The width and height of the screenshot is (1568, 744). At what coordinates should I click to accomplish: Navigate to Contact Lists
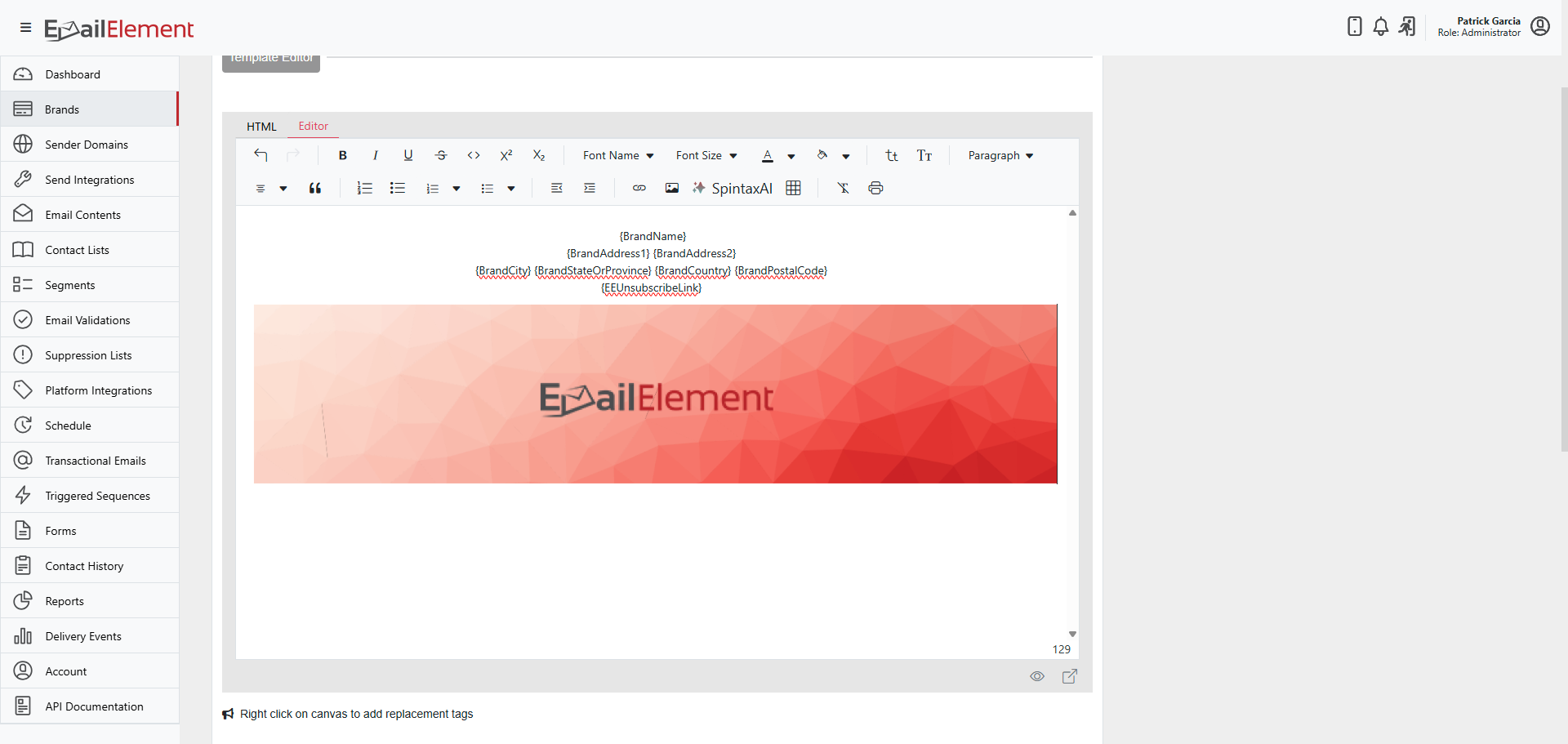[90, 250]
